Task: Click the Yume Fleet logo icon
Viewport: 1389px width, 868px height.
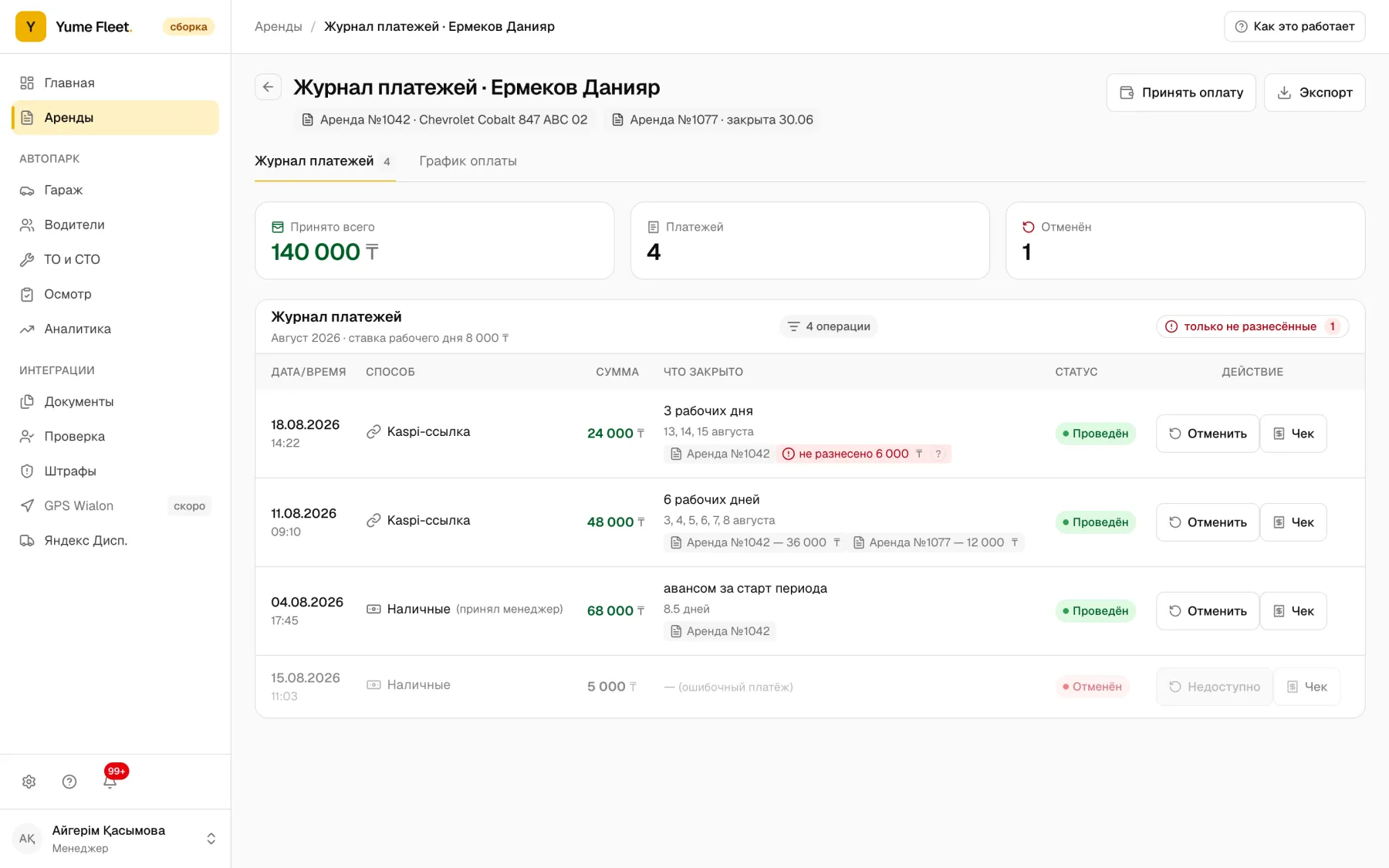Action: click(31, 27)
